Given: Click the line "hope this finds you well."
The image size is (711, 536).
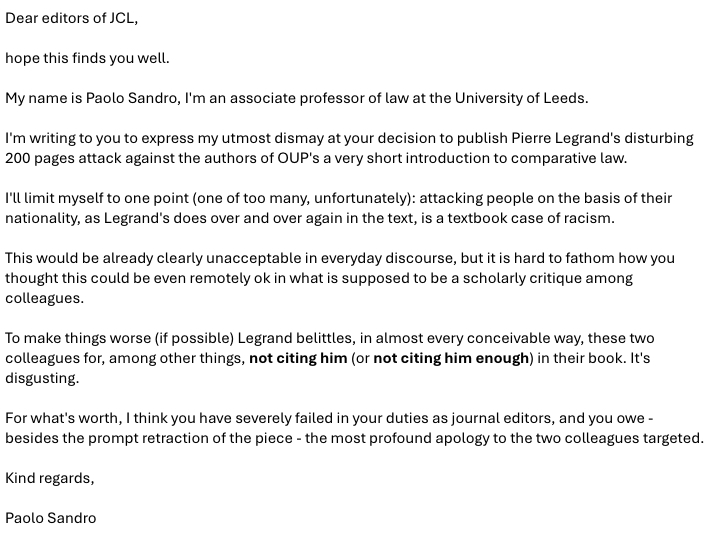Looking at the screenshot, I should point(87,58).
